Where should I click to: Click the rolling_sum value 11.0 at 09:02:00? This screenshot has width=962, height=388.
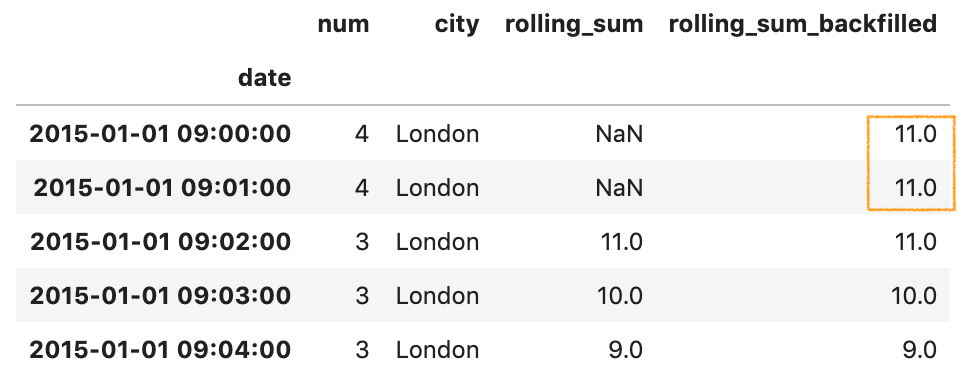click(x=621, y=242)
